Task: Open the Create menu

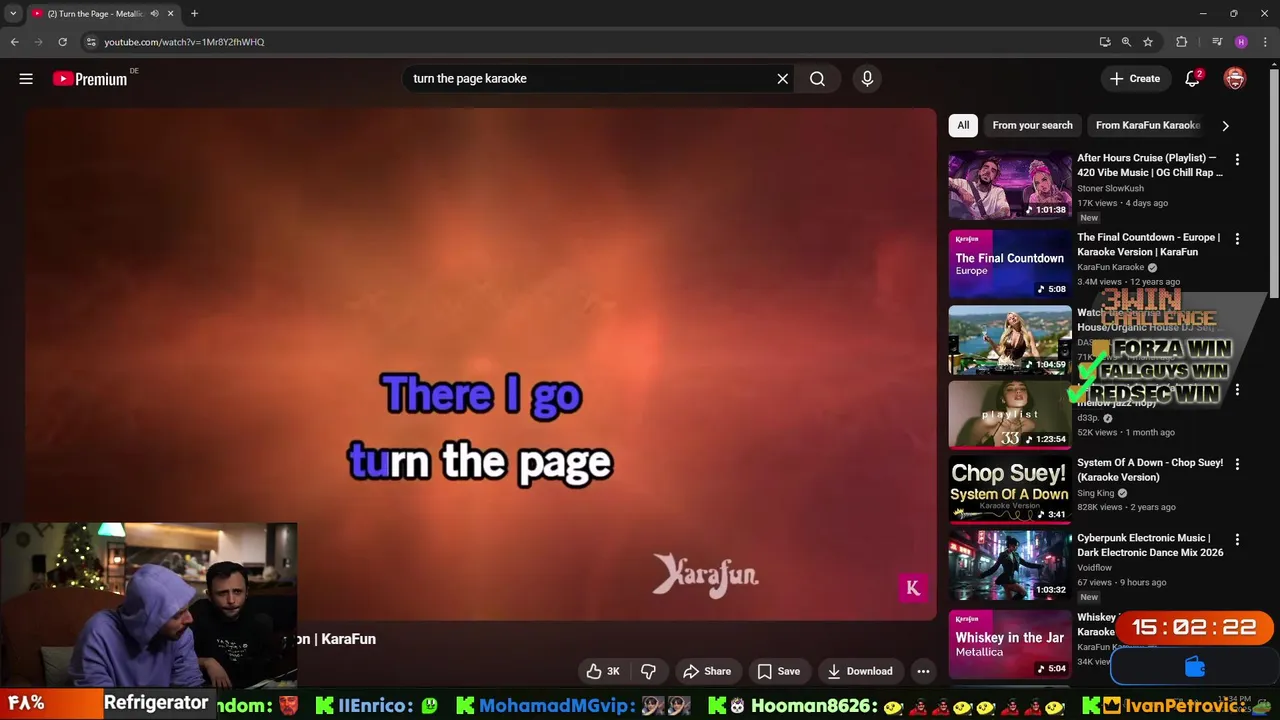Action: pyautogui.click(x=1135, y=79)
